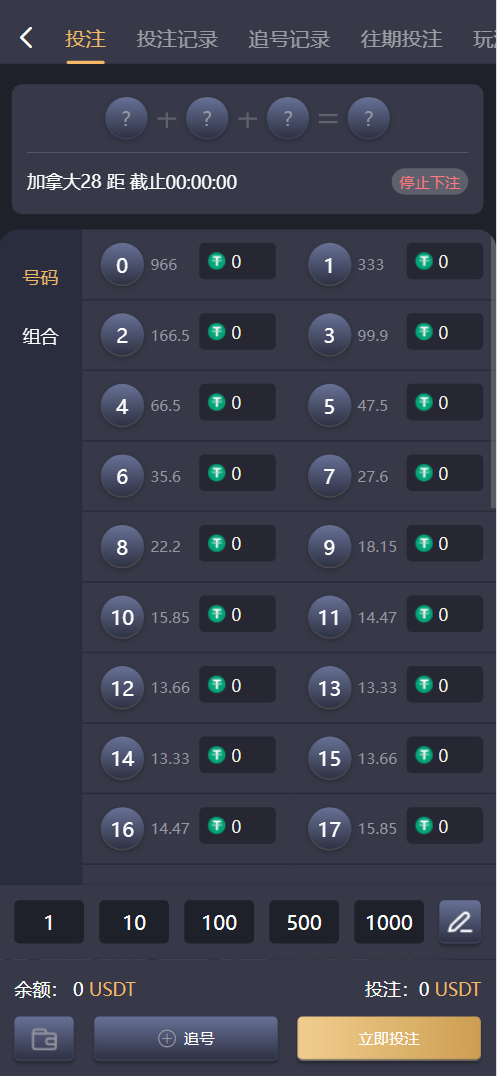
Task: Pick number ball 5
Action: [330, 406]
